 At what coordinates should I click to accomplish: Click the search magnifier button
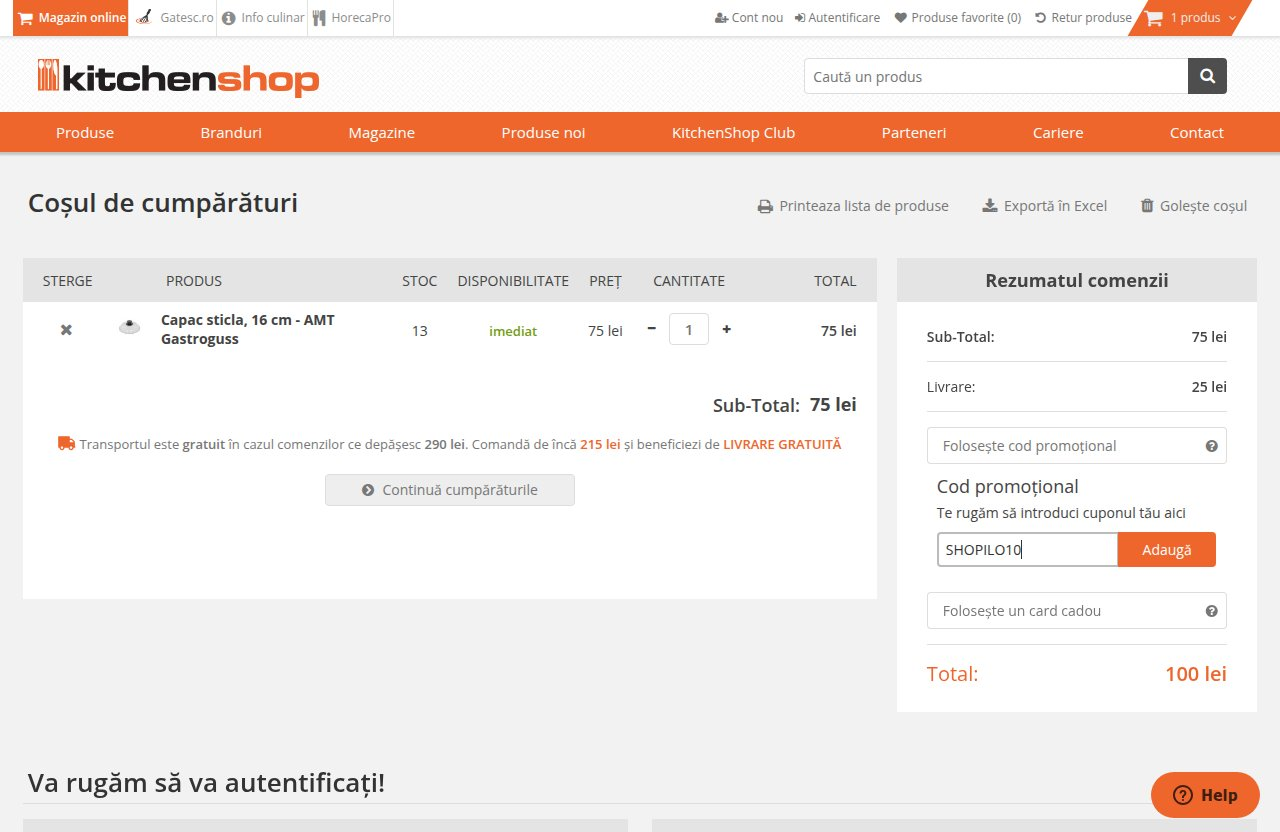pyautogui.click(x=1207, y=76)
